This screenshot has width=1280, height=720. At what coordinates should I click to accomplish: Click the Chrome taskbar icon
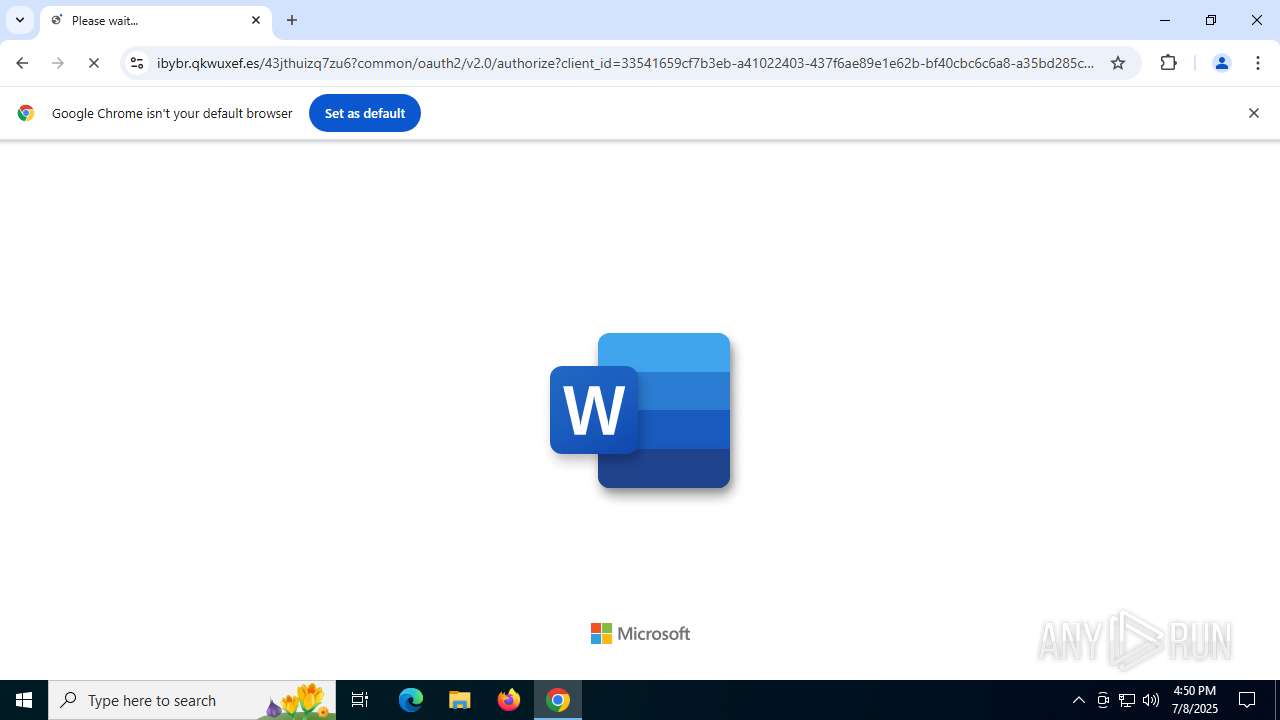[x=558, y=700]
